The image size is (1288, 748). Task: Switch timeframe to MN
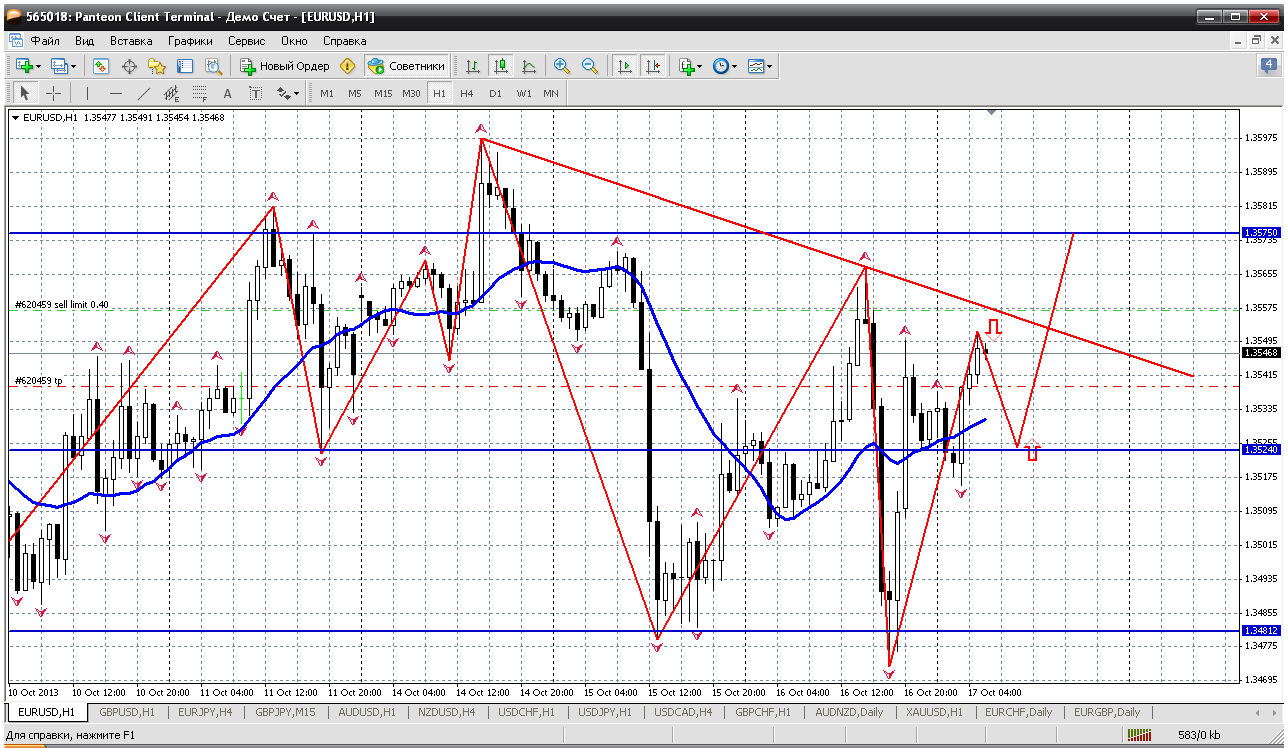551,93
